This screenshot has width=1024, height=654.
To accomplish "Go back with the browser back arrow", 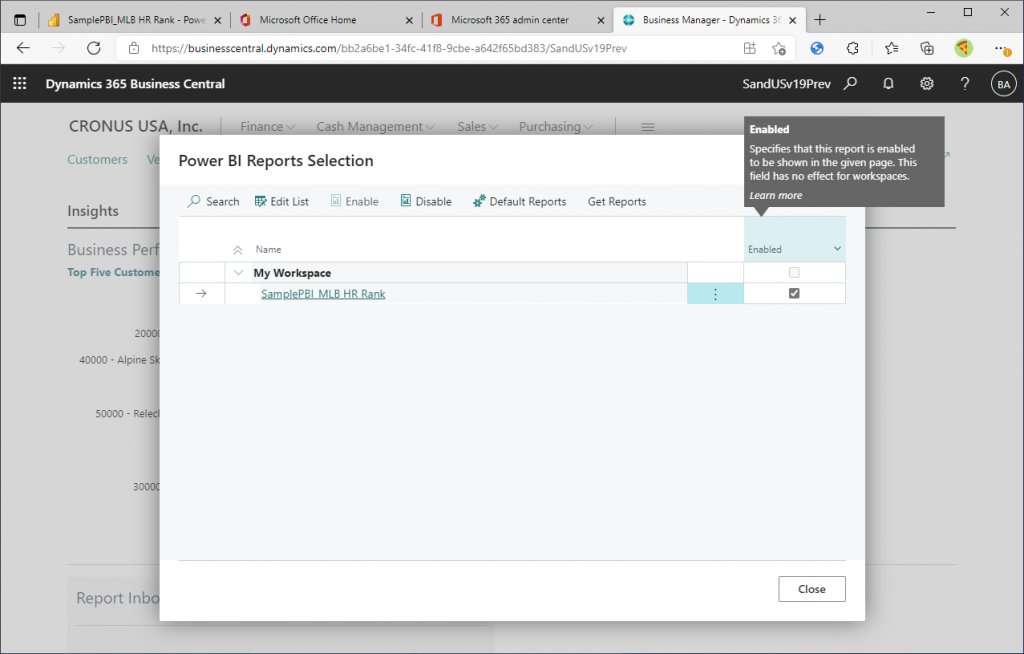I will 24,48.
